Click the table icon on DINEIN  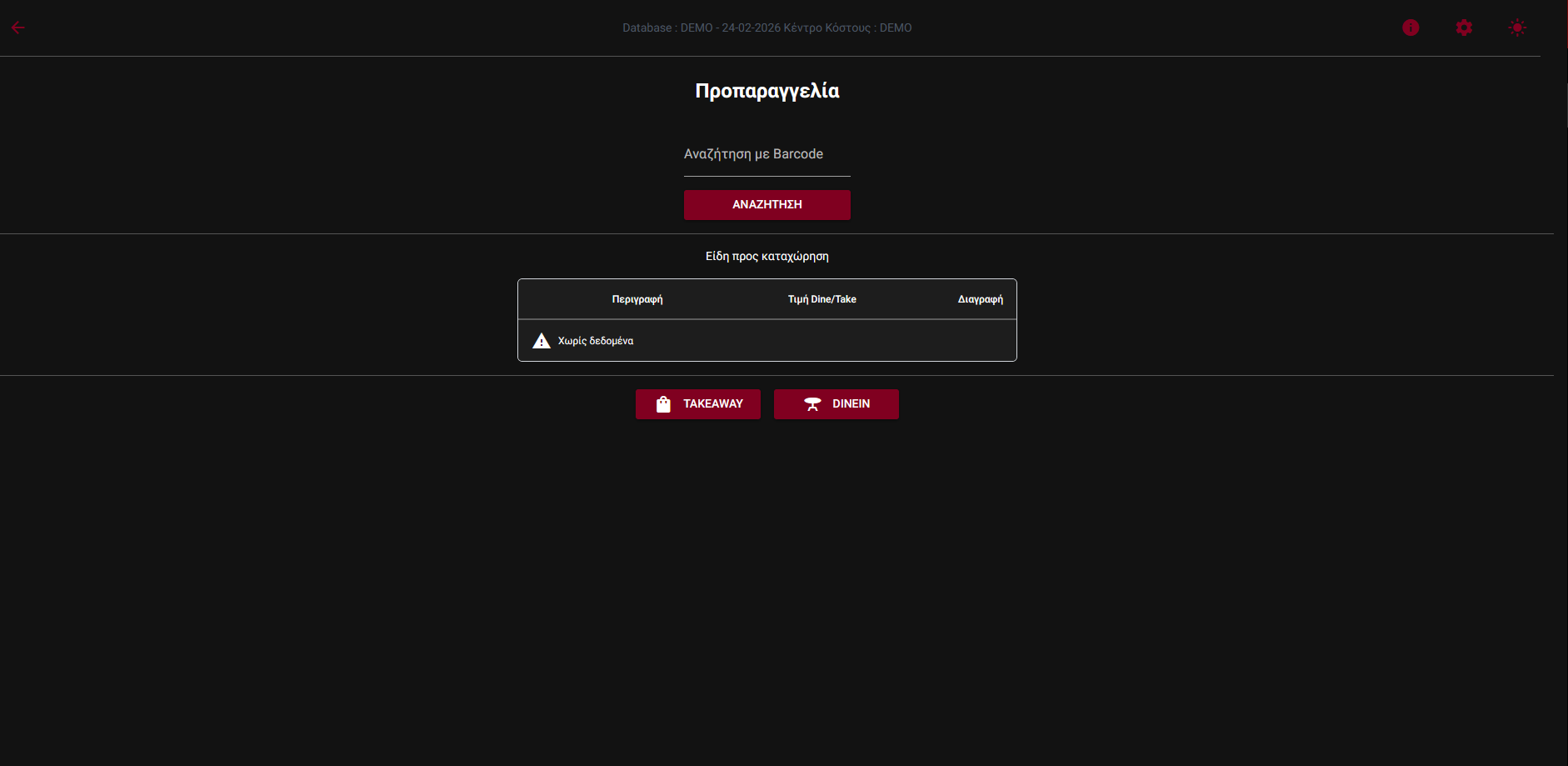(x=812, y=404)
